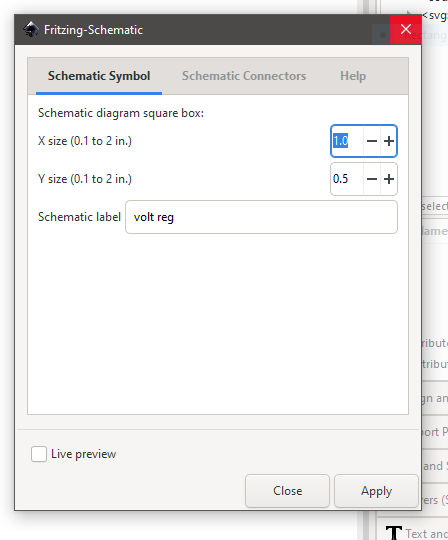
Task: Click the Y size value field
Action: 347,179
